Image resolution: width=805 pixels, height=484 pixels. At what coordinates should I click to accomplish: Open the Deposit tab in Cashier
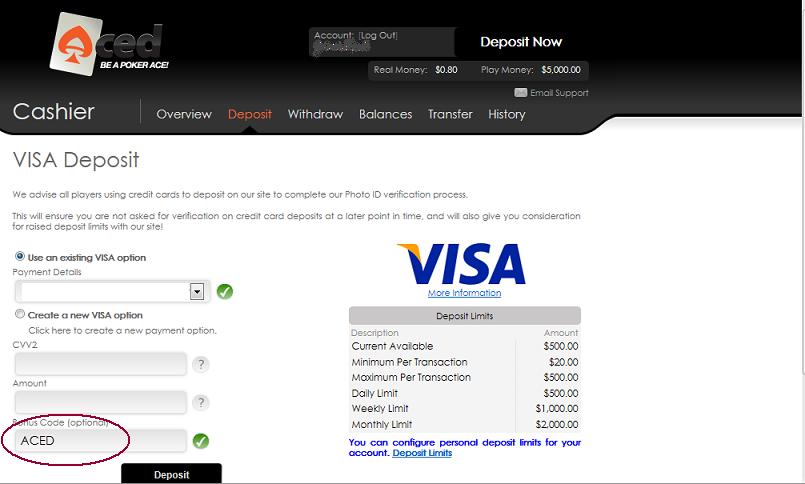click(250, 114)
